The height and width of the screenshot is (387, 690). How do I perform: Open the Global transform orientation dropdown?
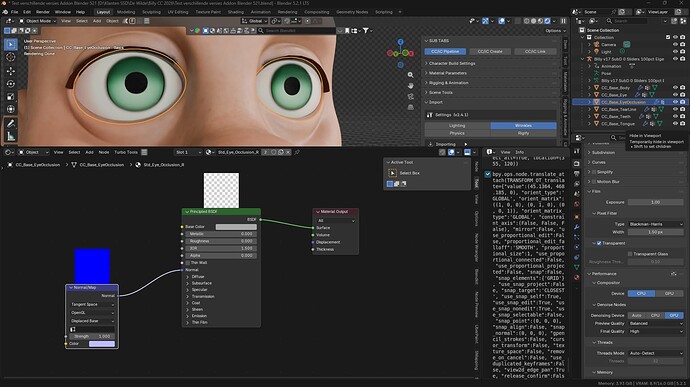254,21
